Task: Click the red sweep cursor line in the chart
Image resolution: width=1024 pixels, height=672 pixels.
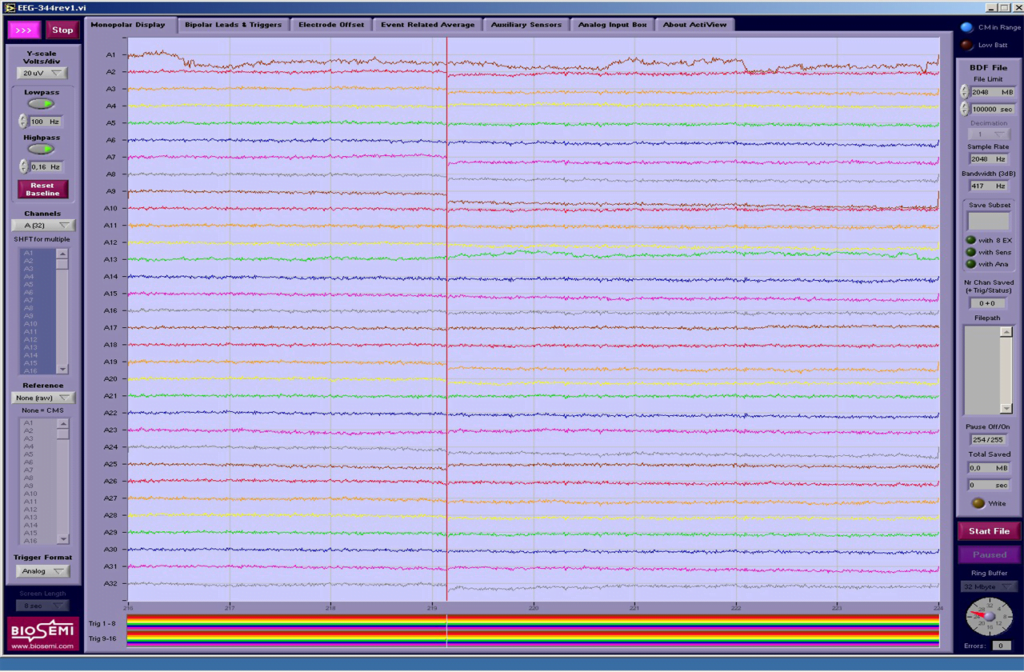Action: click(x=447, y=319)
